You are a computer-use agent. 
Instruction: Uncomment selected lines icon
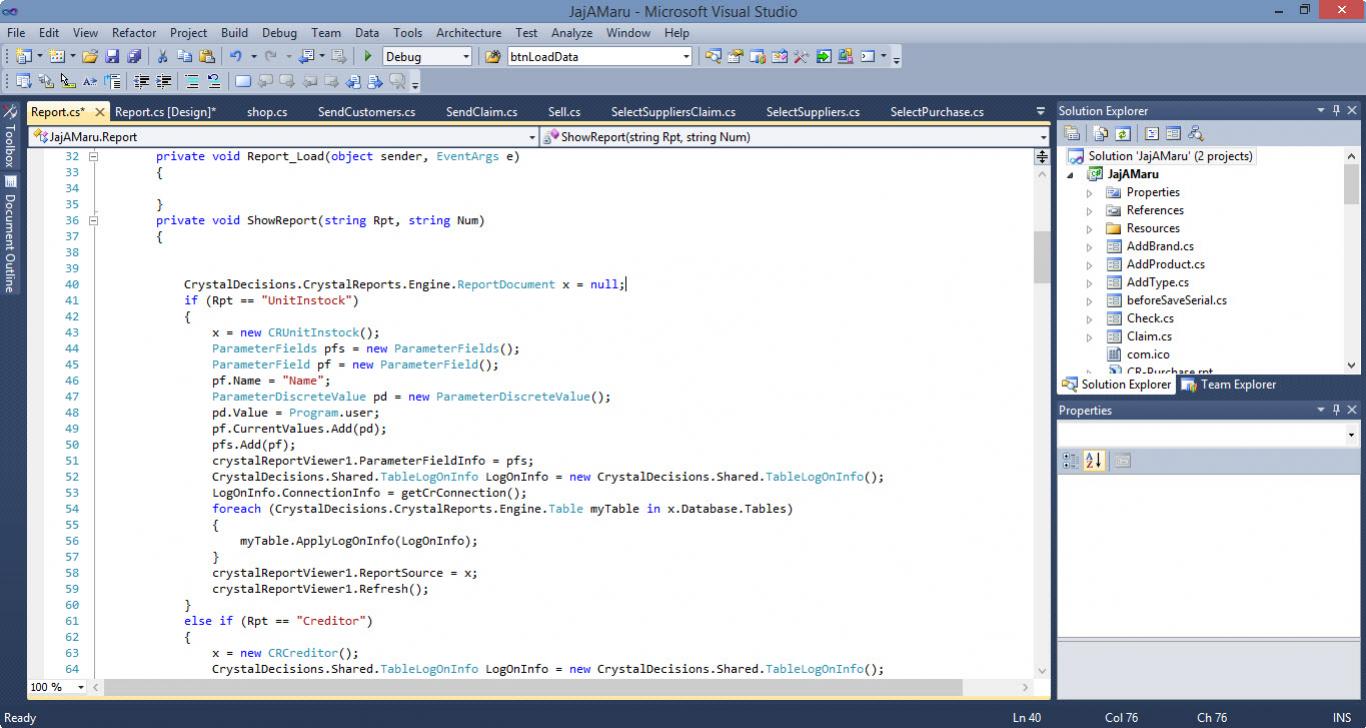213,81
